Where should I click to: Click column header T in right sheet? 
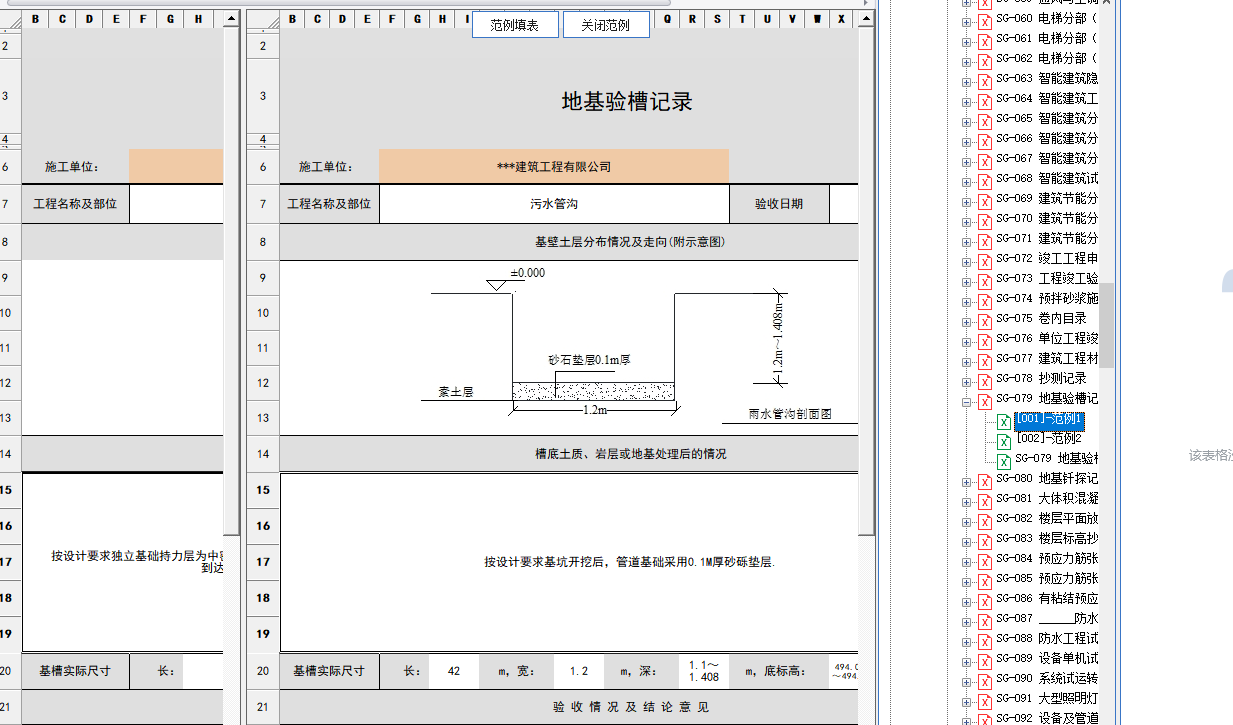[742, 19]
